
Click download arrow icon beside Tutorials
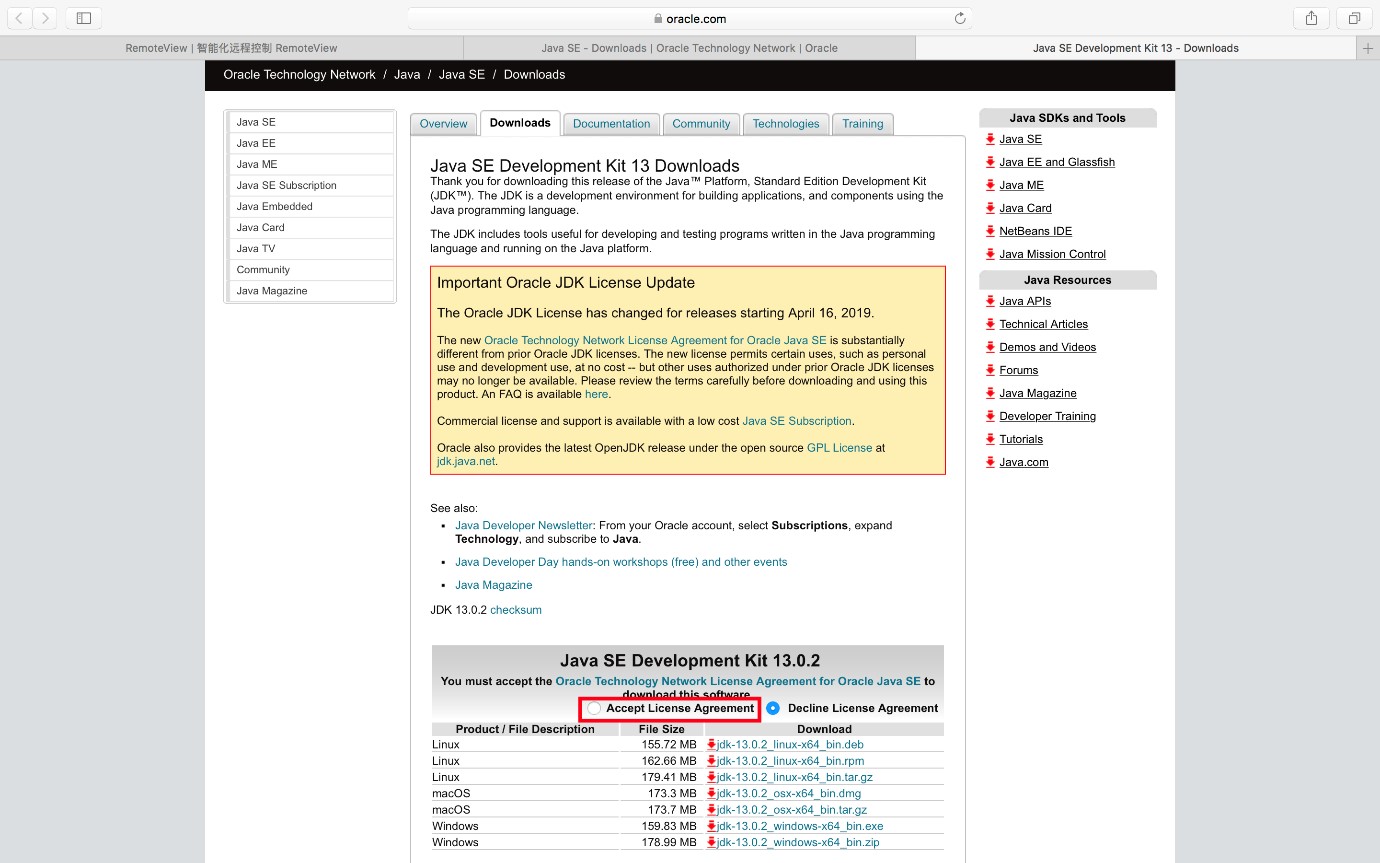coord(990,439)
